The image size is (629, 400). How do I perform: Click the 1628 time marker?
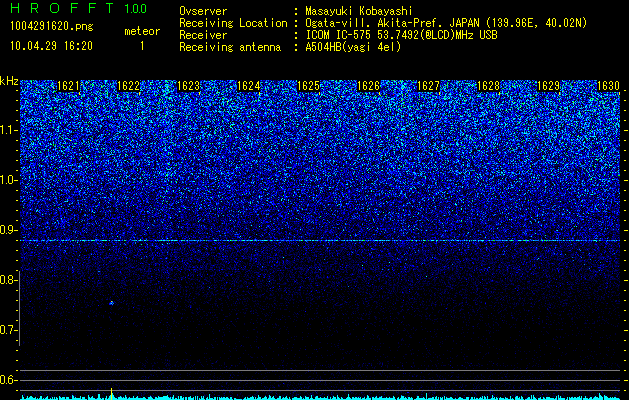pos(488,86)
